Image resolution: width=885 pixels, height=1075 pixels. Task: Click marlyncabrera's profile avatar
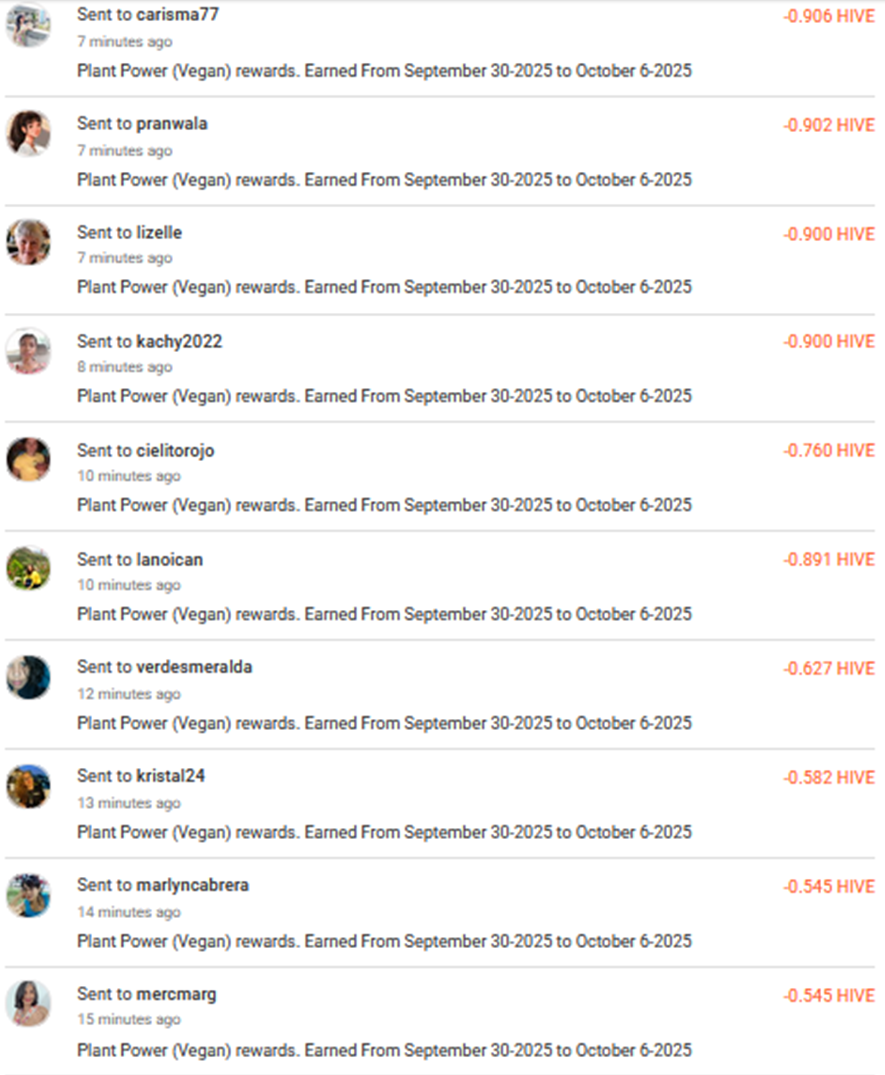28,895
